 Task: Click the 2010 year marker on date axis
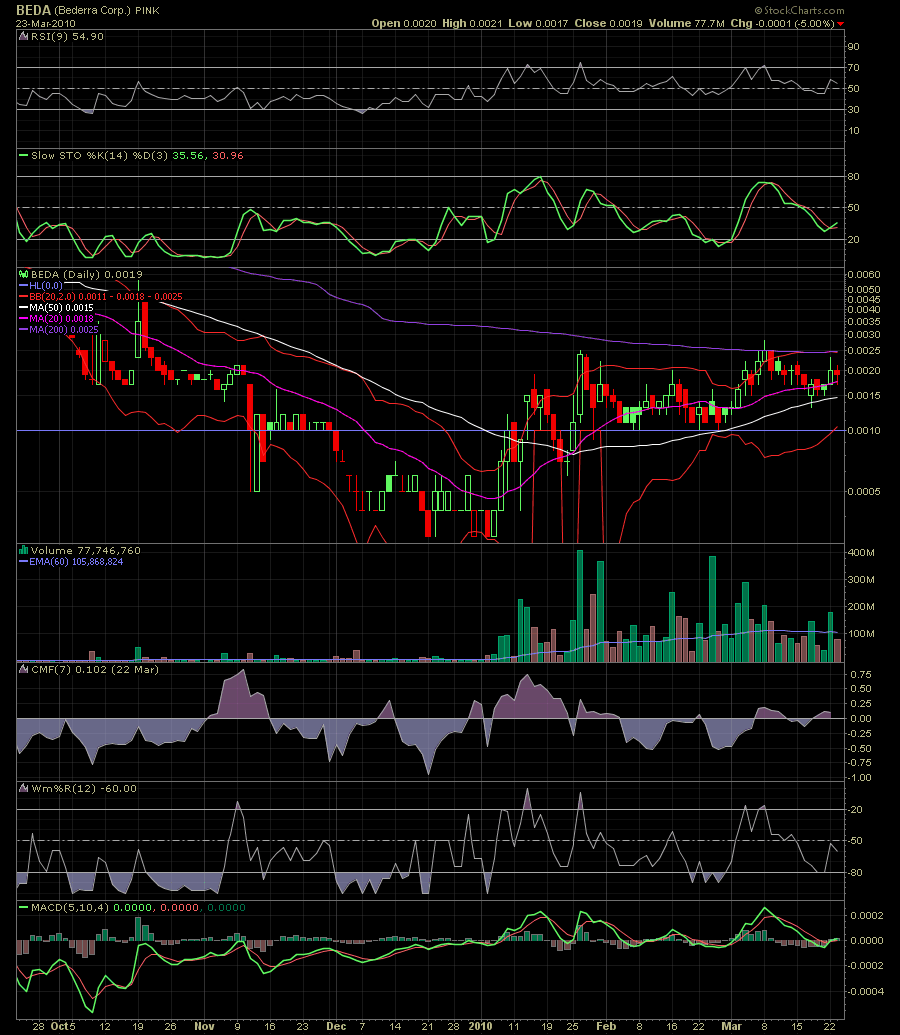482,1026
